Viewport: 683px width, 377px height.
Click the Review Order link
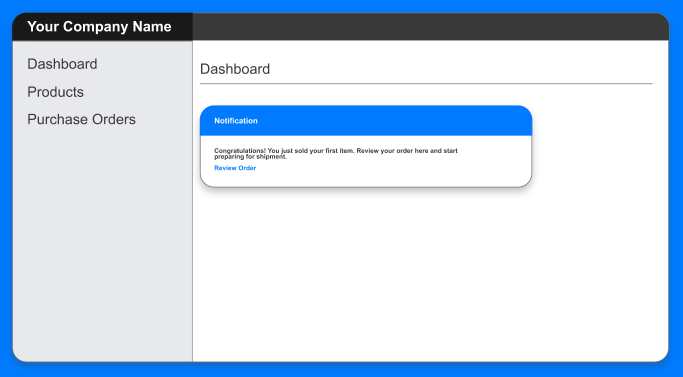(235, 168)
